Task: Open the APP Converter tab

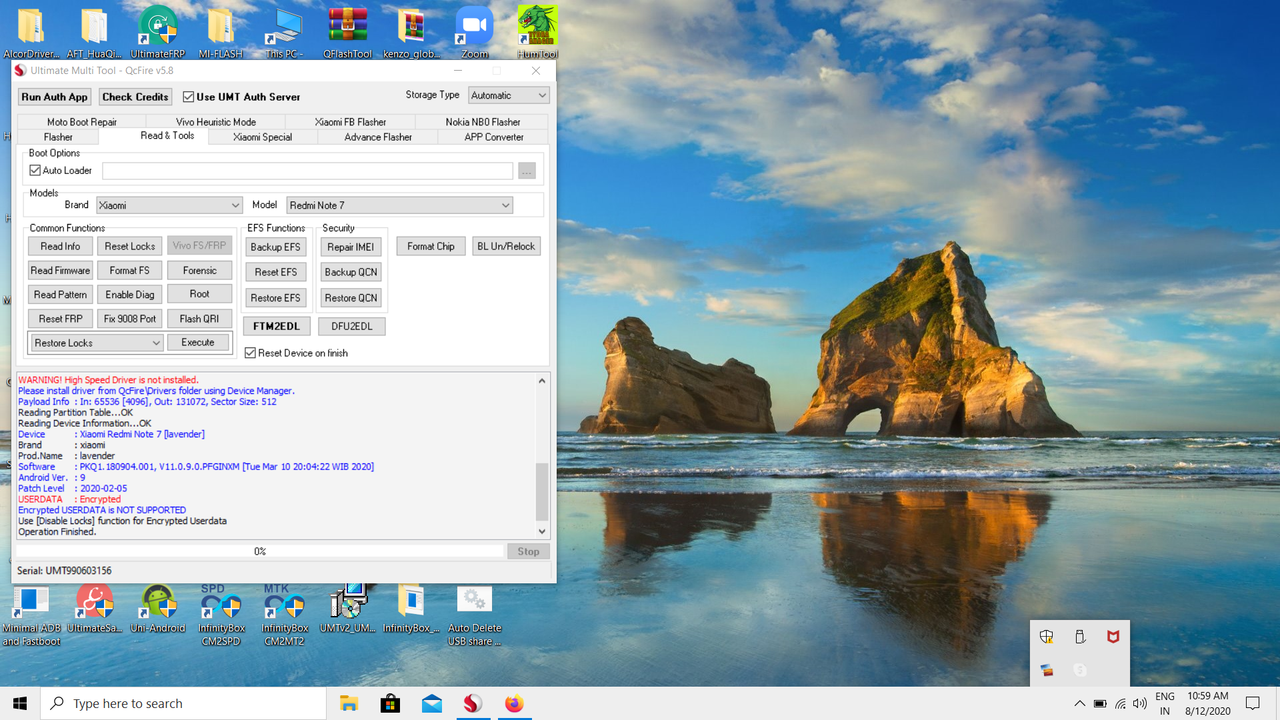Action: click(494, 137)
